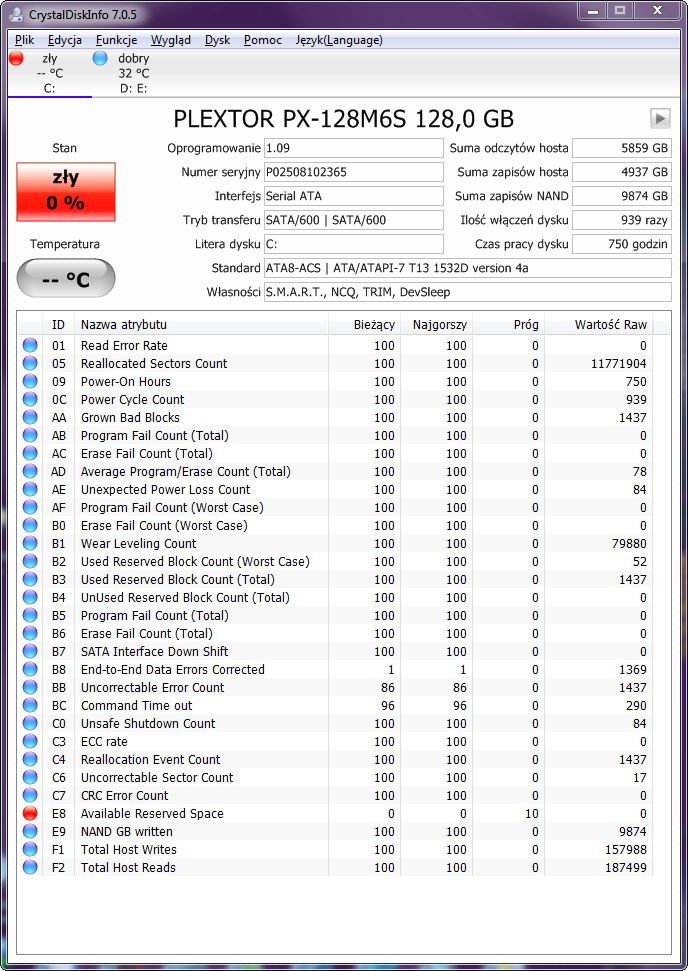Click the blue icon for Grown Bad Blocks
The image size is (688, 971).
[x=30, y=417]
